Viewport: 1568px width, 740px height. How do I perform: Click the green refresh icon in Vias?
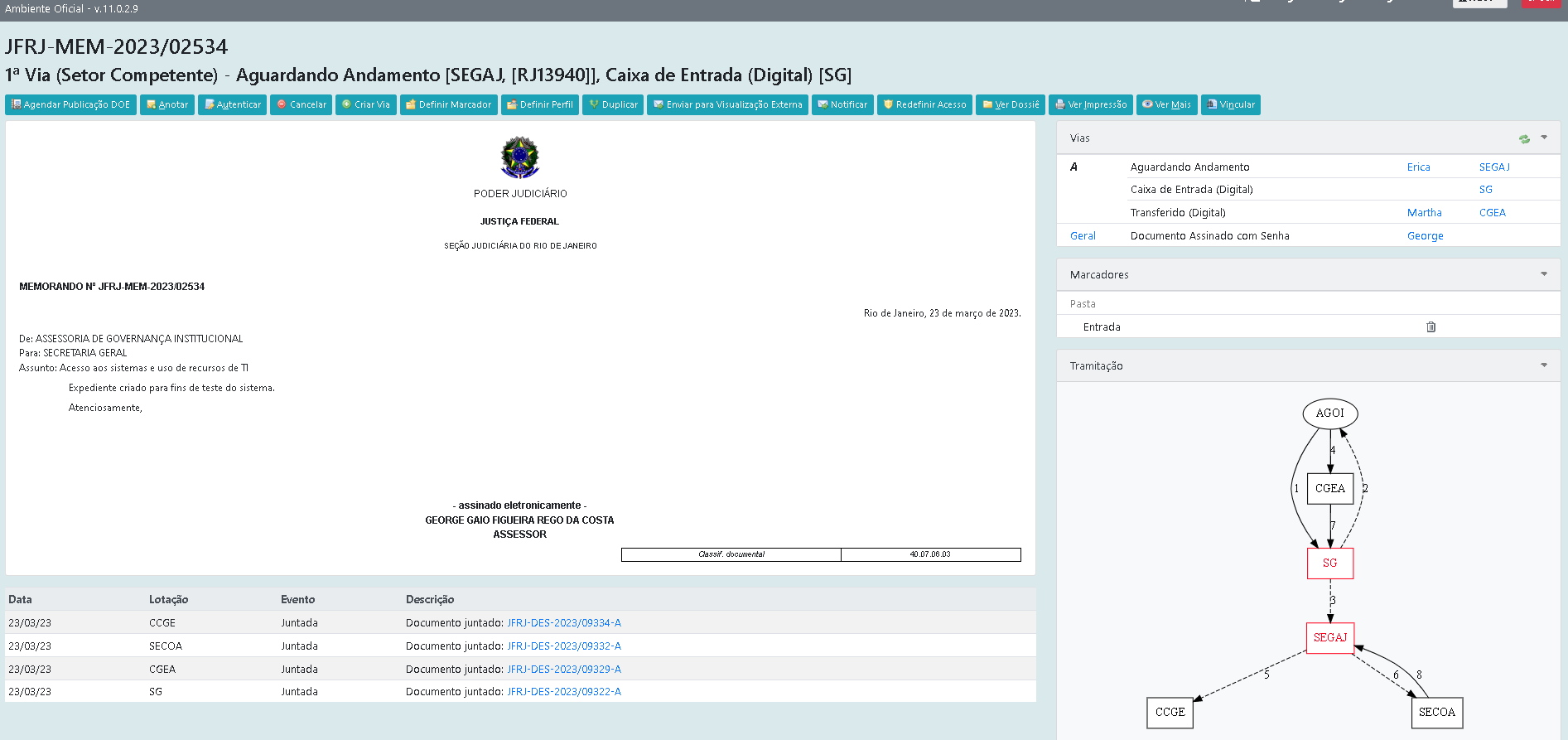(x=1524, y=138)
